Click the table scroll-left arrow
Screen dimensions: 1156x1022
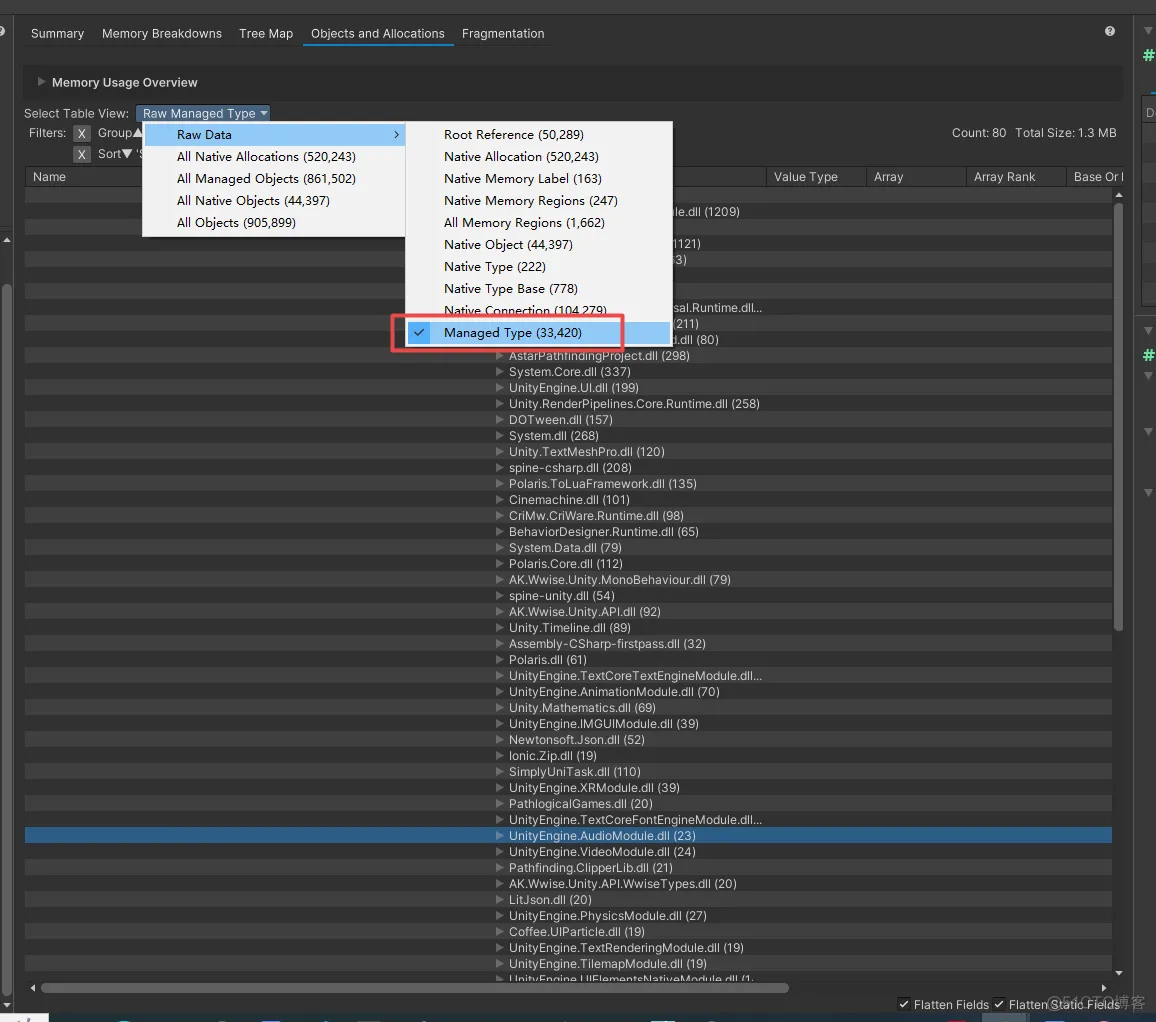32,988
